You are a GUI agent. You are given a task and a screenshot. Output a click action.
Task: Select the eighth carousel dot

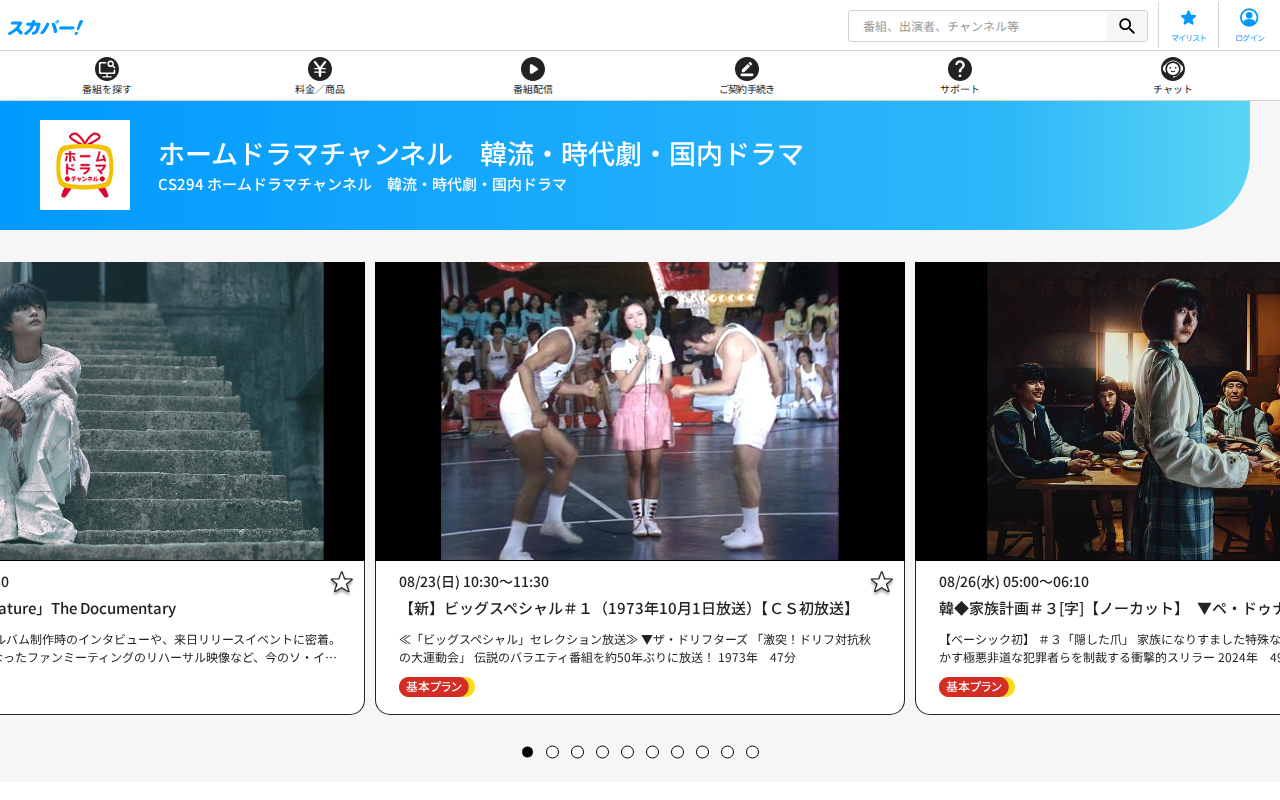tap(703, 752)
